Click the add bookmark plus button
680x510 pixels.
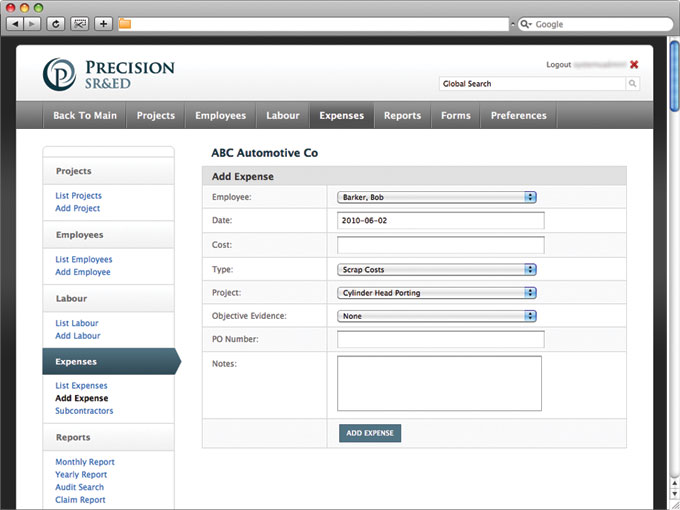point(103,24)
